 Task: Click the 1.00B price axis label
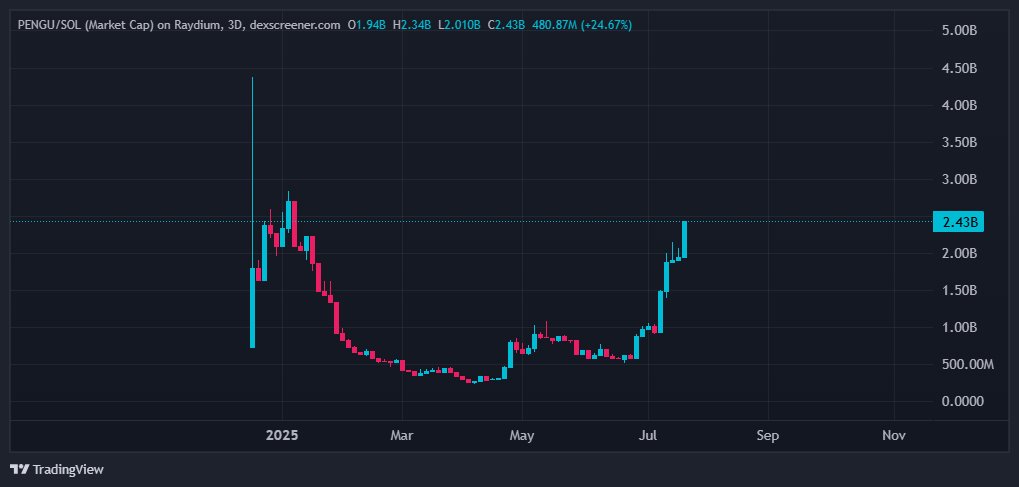tap(959, 327)
